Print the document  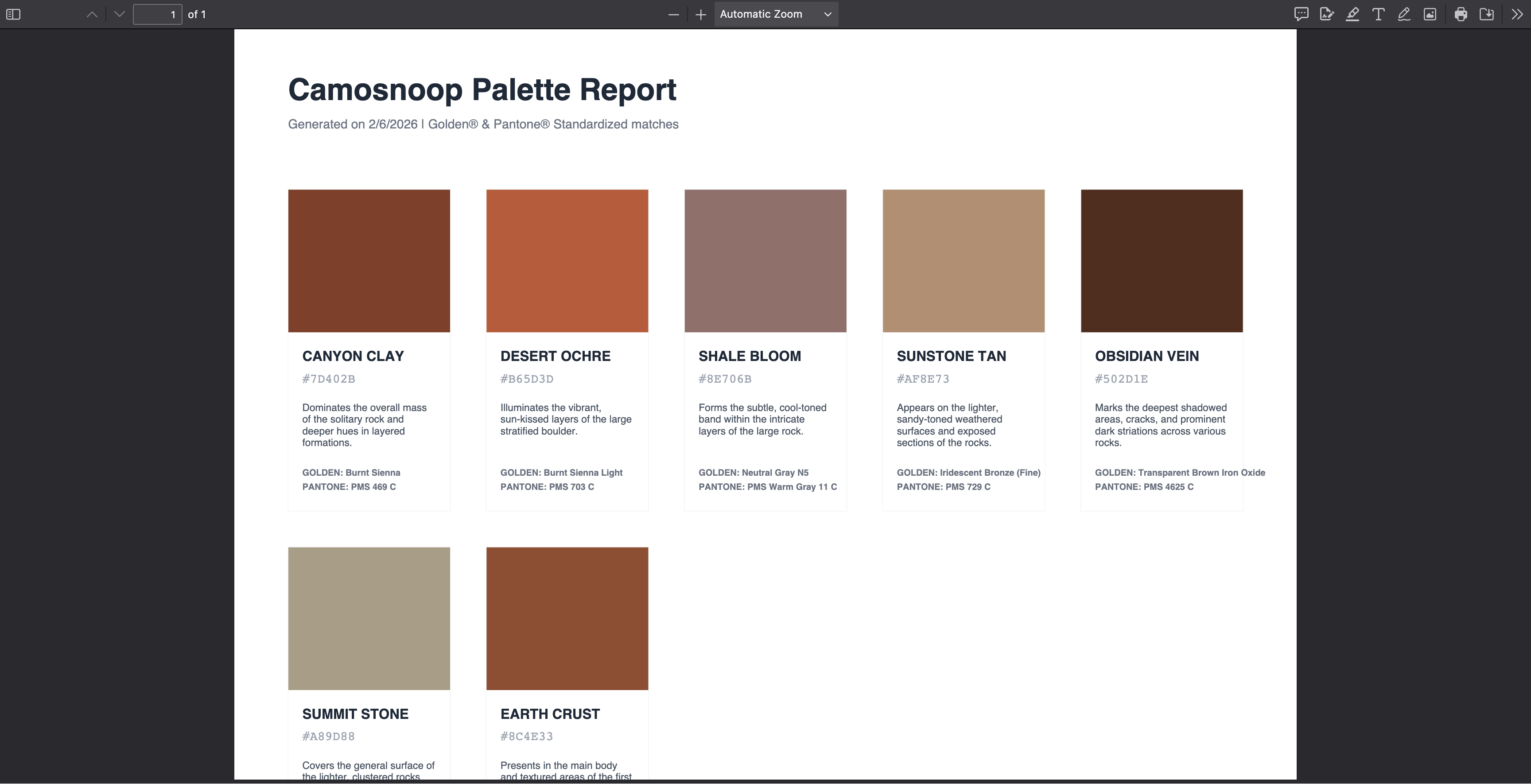click(x=1461, y=14)
